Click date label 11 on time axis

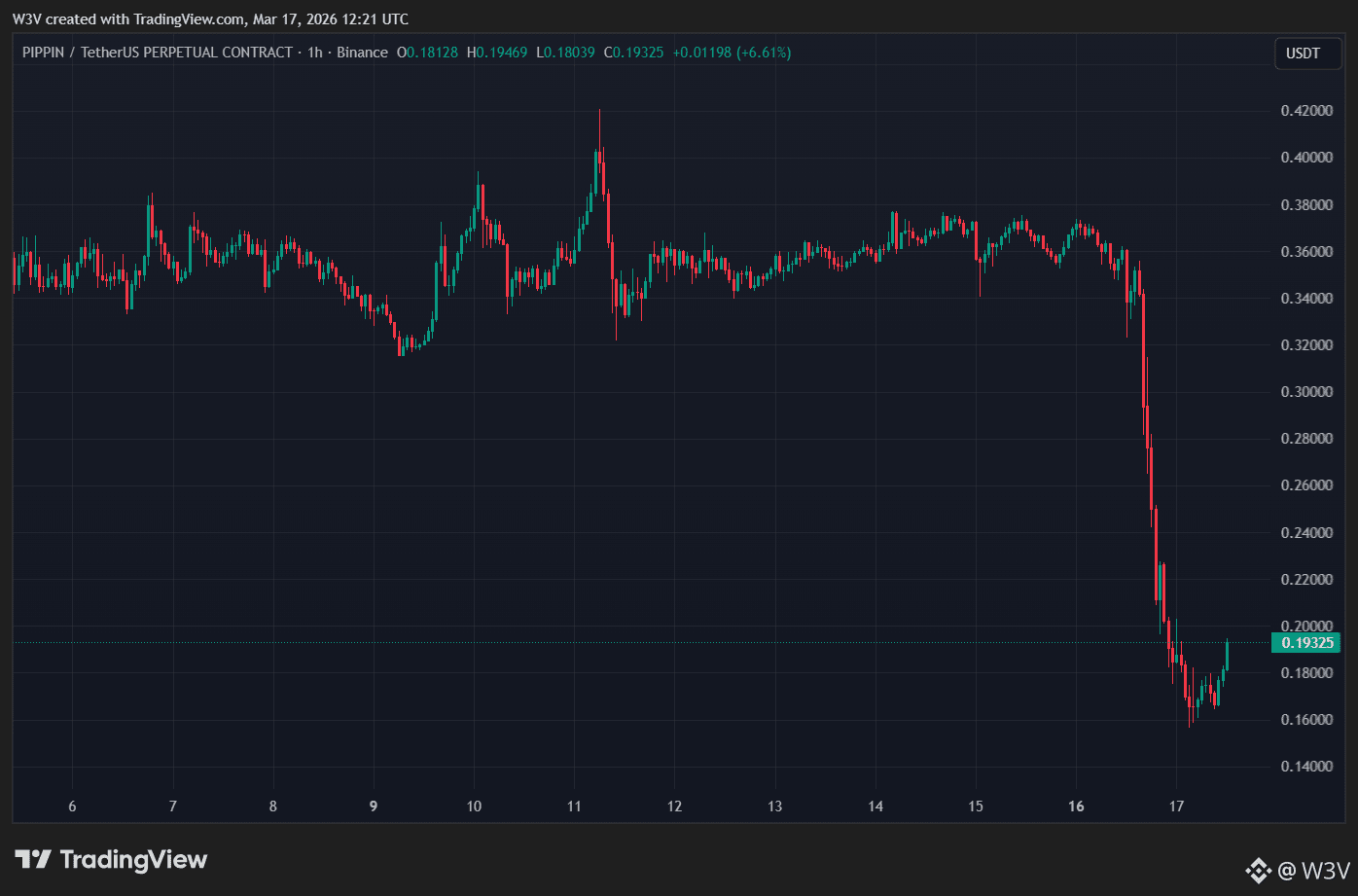click(x=574, y=806)
